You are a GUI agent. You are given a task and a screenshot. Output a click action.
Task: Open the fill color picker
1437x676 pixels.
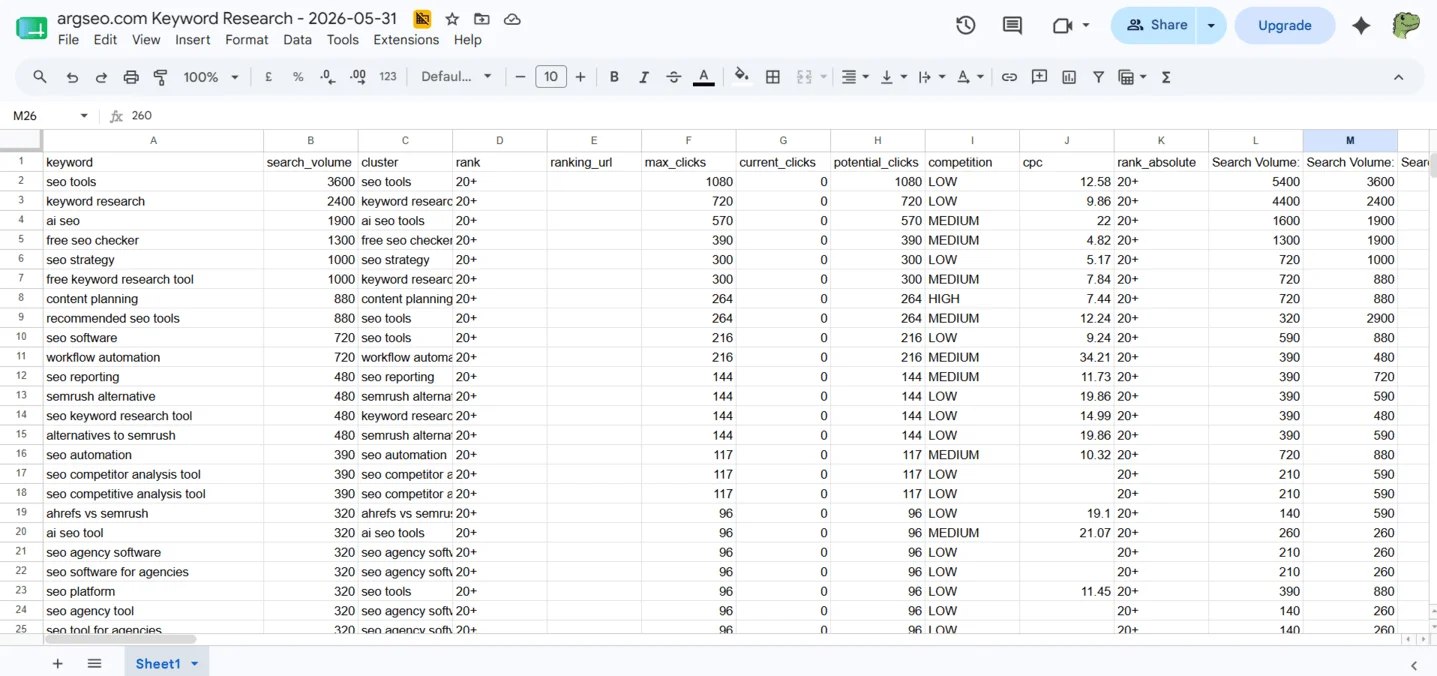[x=741, y=77]
